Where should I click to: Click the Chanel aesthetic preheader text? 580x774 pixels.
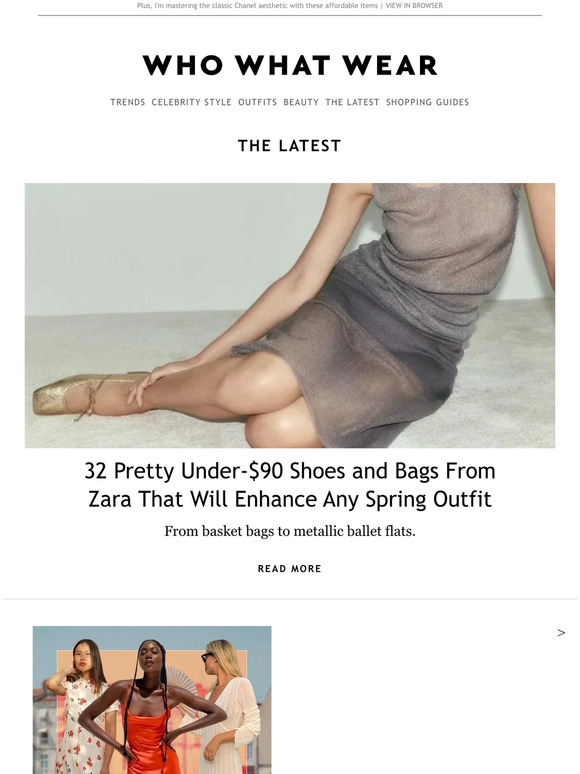tap(257, 5)
